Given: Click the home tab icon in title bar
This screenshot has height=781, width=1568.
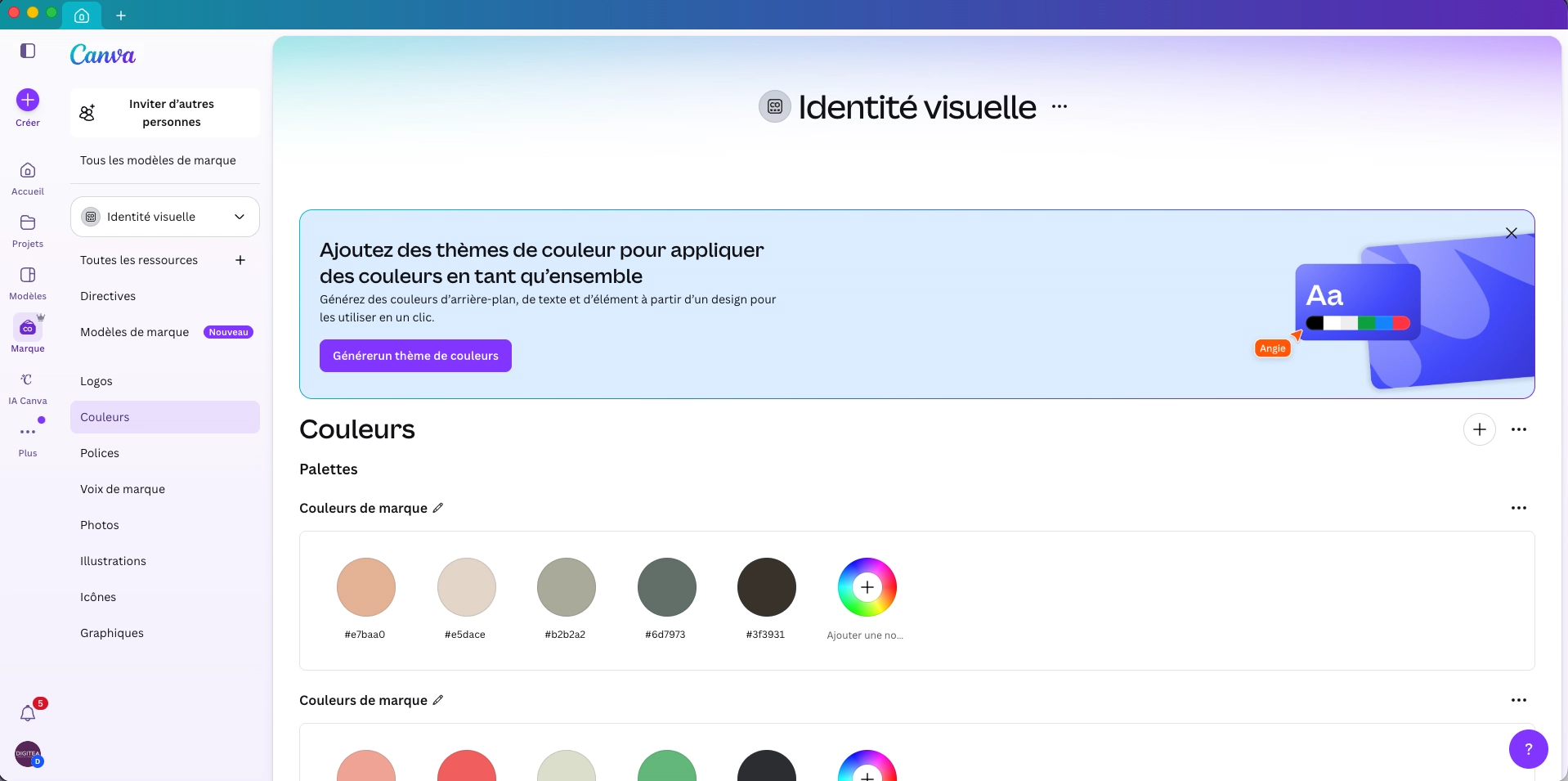Looking at the screenshot, I should [82, 16].
